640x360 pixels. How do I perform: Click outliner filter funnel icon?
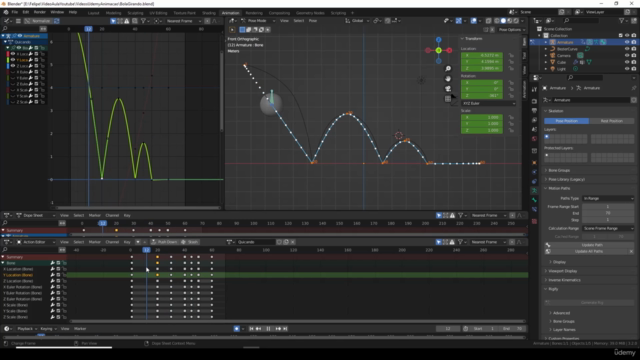click(x=622, y=20)
